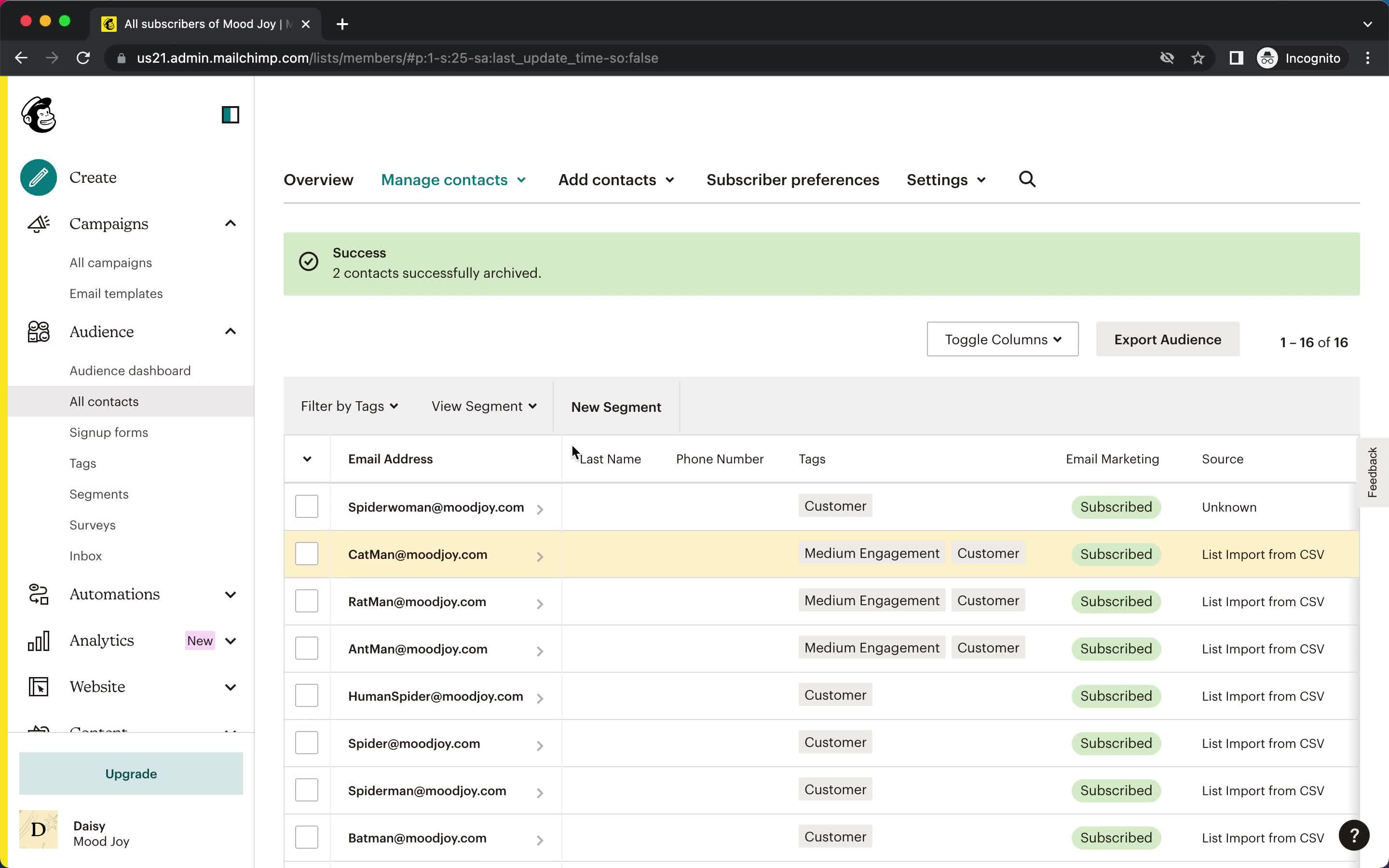1389x868 pixels.
Task: Expand the Analytics section chevron
Action: 230,641
